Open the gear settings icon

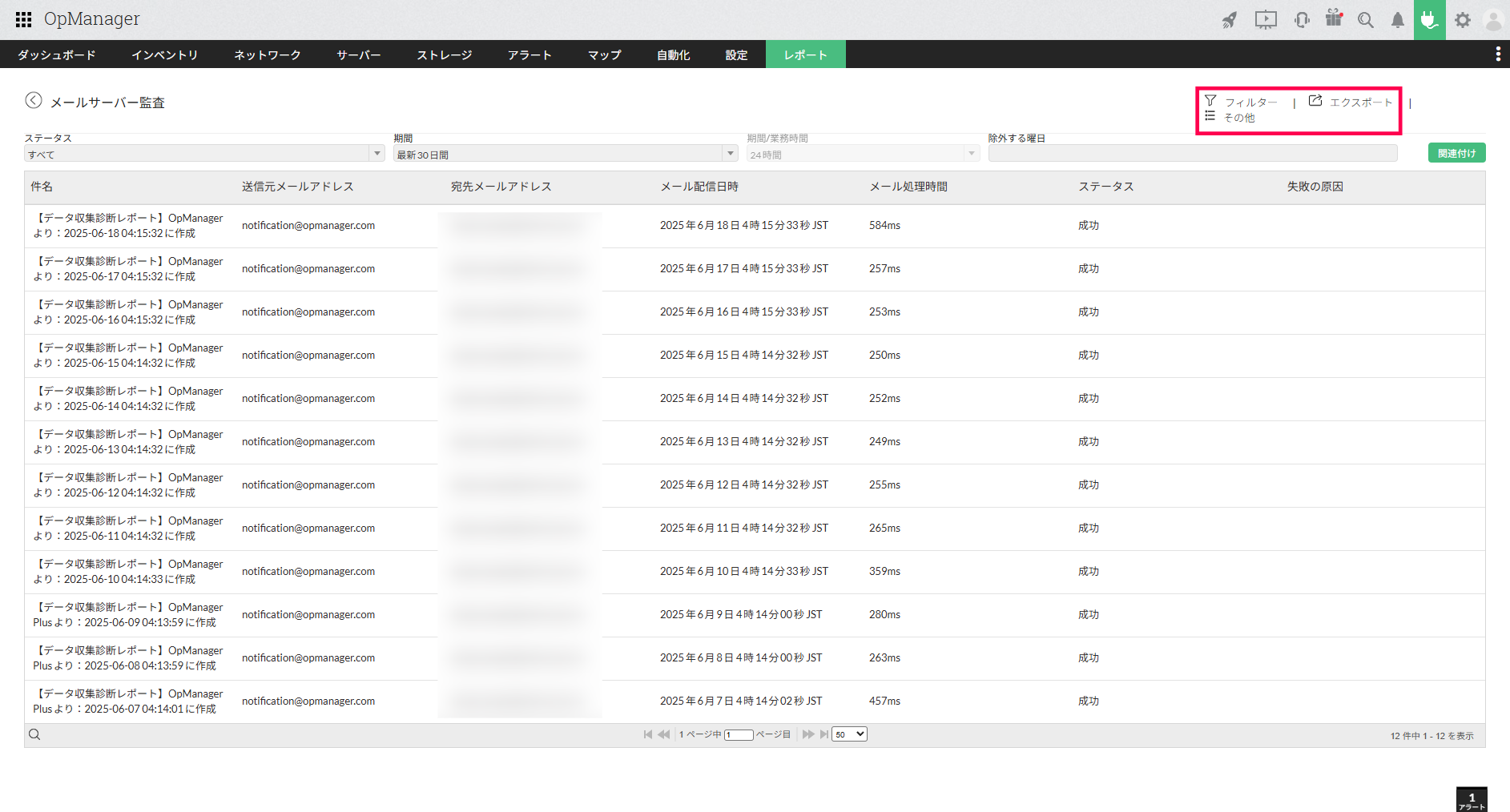(x=1463, y=20)
